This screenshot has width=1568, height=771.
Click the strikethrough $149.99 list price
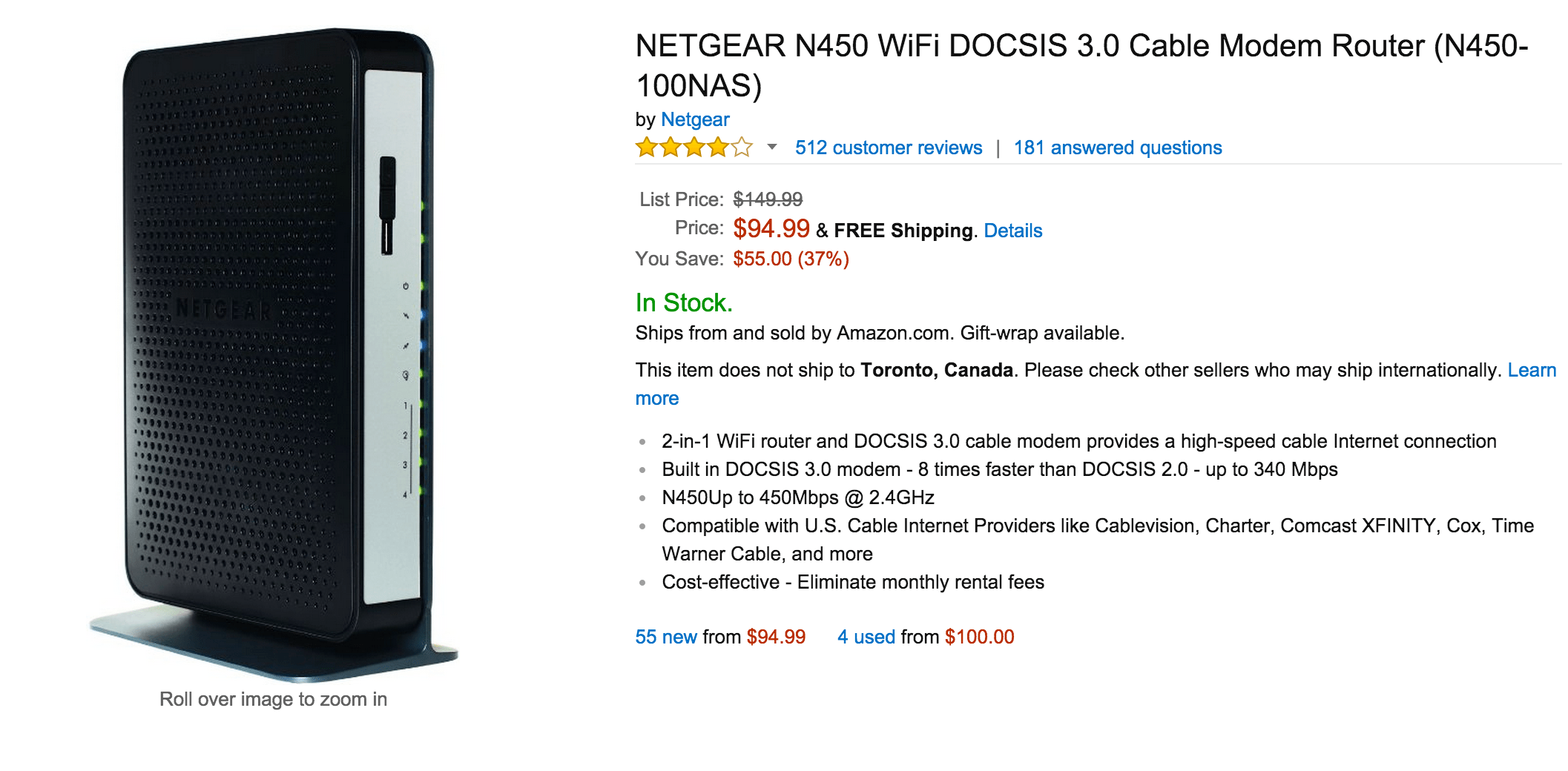(765, 199)
